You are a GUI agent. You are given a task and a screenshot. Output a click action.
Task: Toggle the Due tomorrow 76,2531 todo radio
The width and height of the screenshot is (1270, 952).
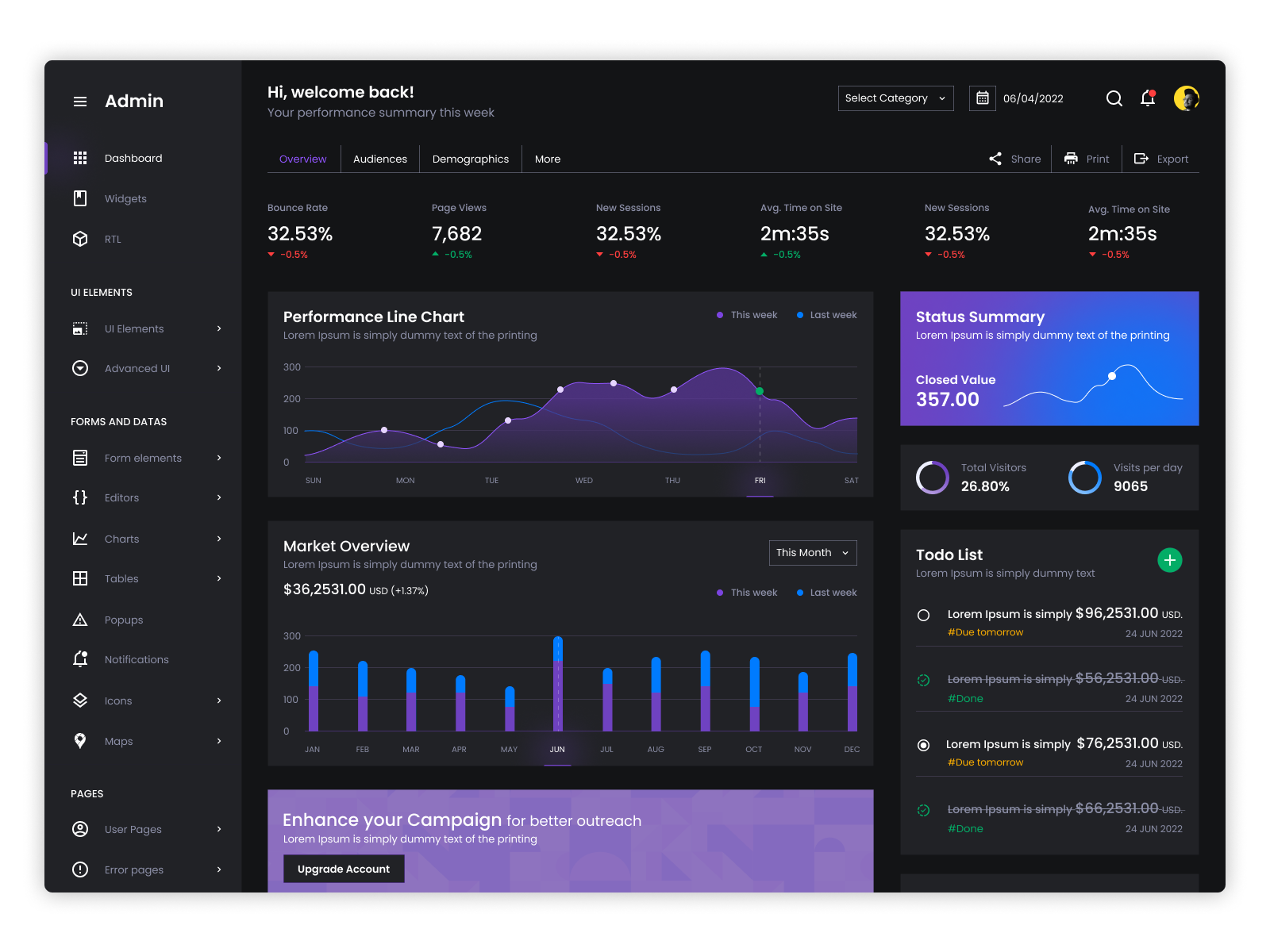click(x=923, y=745)
